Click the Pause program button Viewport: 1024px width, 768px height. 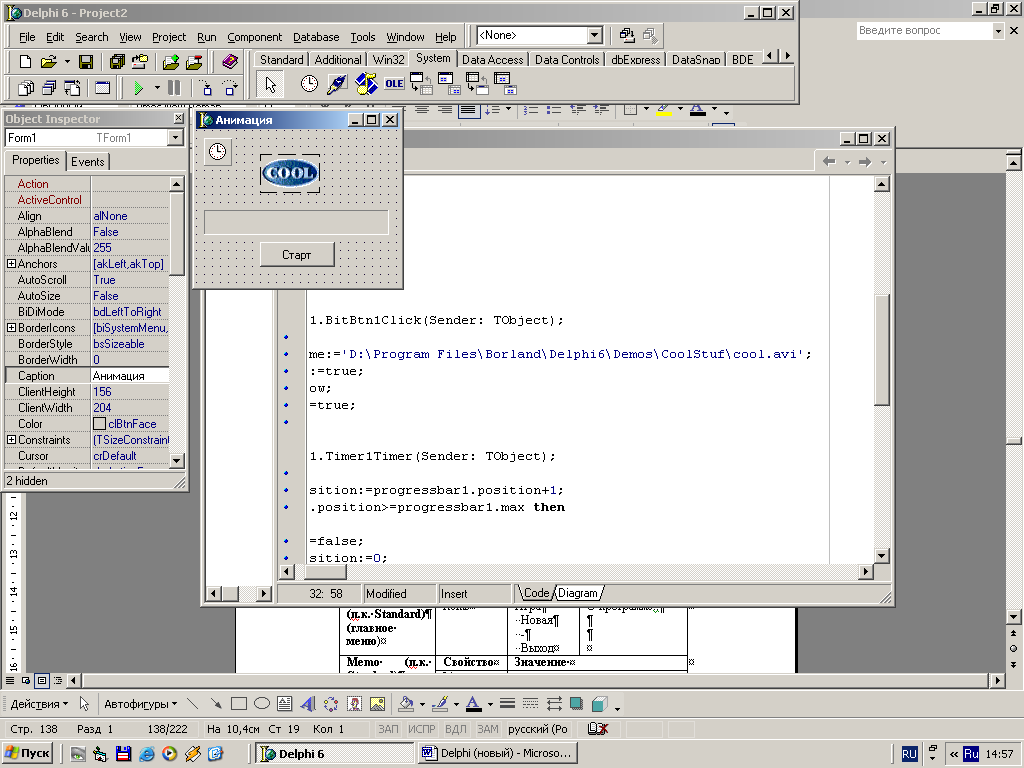(174, 88)
